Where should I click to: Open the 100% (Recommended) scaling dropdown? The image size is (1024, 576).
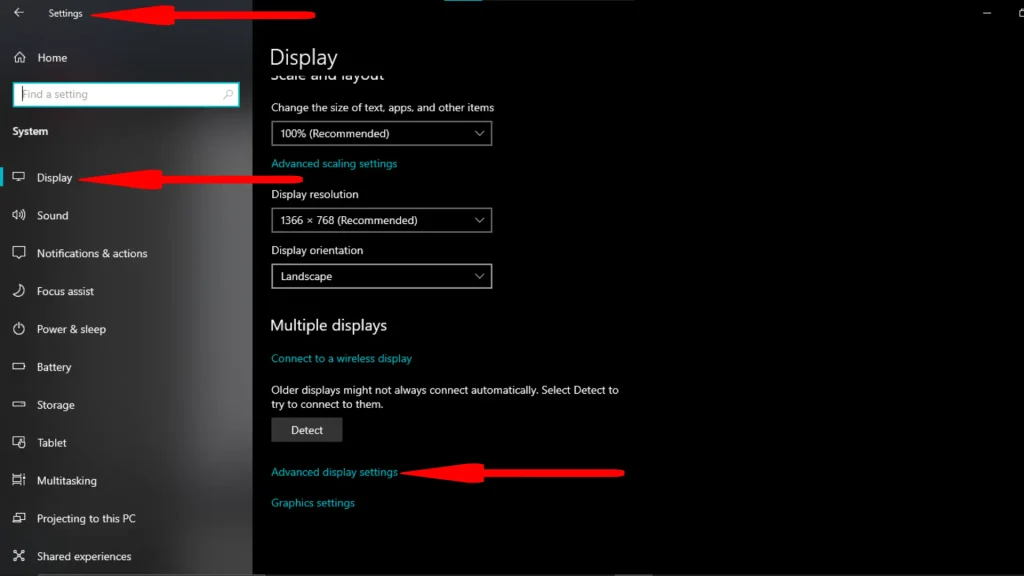[x=381, y=133]
